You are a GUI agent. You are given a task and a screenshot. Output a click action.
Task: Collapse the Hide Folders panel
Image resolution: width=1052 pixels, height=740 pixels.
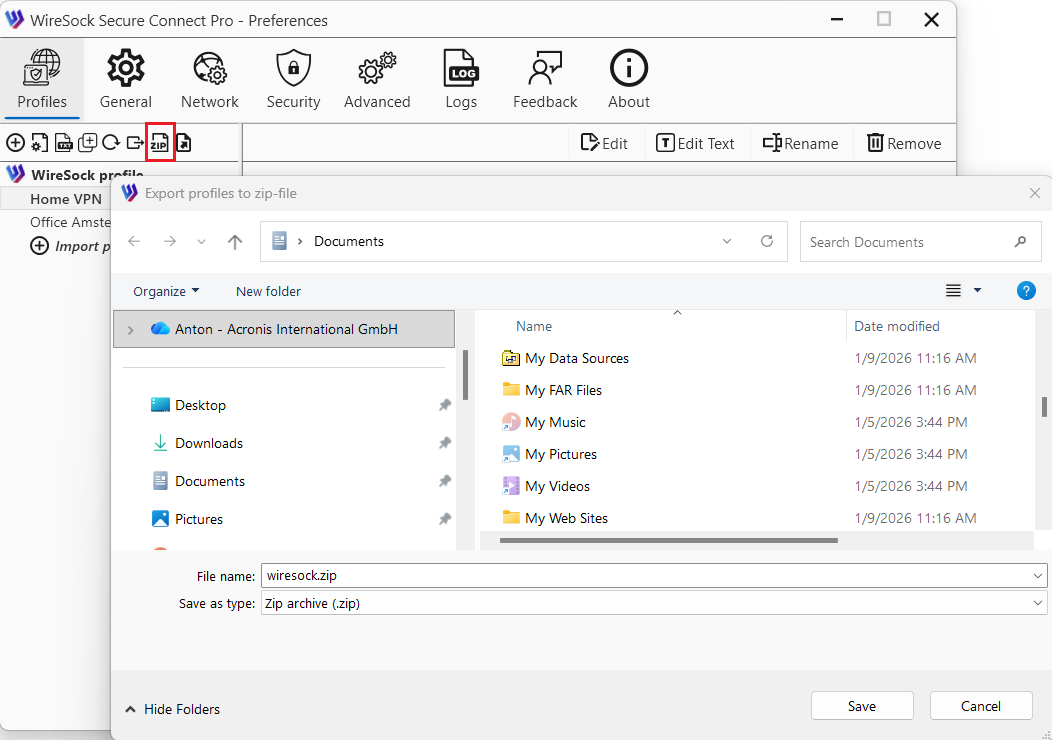point(171,709)
